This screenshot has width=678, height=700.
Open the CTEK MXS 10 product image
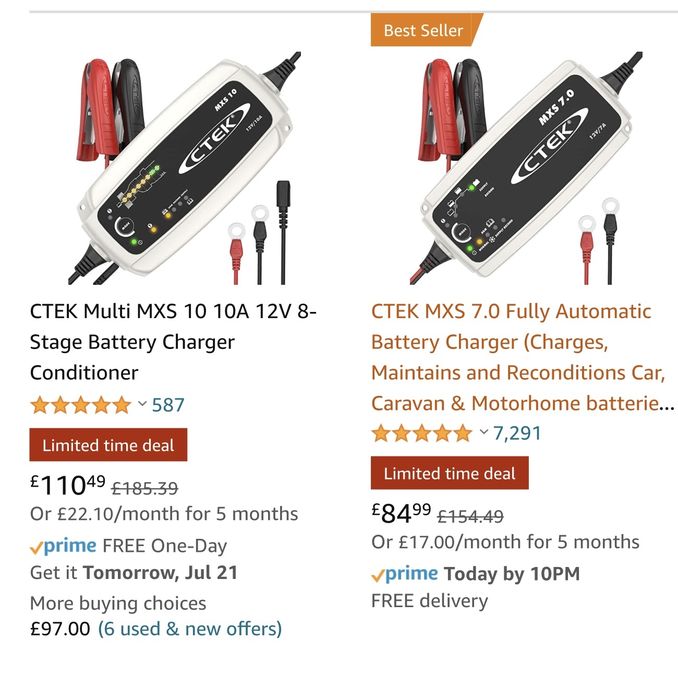click(x=184, y=168)
